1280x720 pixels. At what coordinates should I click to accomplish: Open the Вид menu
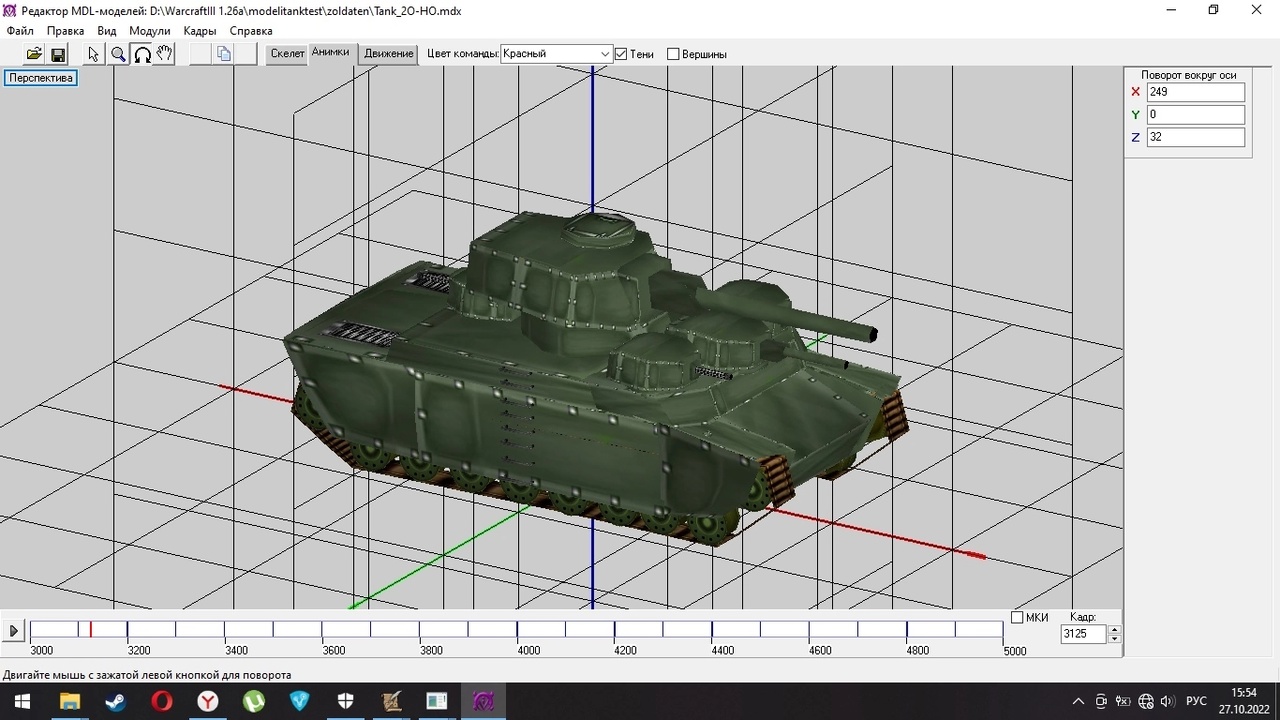(107, 31)
